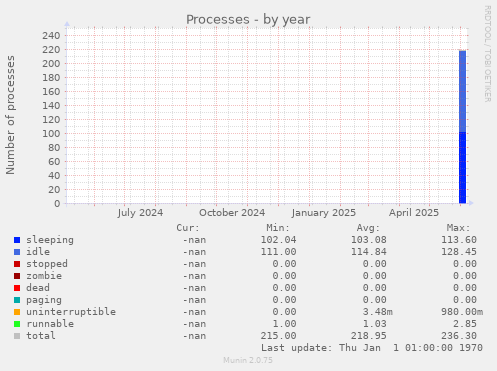Click total average value 218.95
Image resolution: width=497 pixels, height=371 pixels.
[x=369, y=336]
